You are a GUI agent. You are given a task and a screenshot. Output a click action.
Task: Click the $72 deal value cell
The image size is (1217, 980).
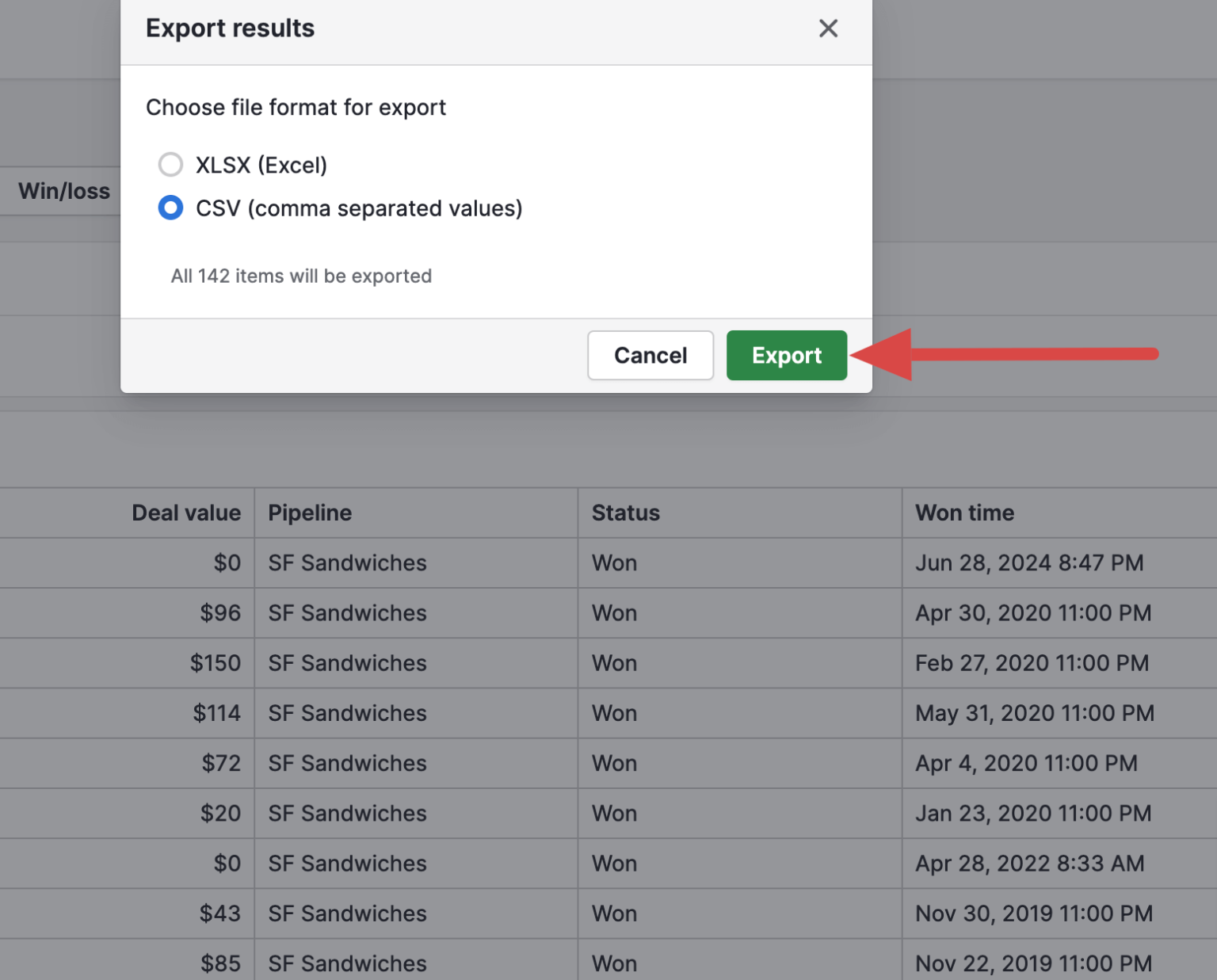(221, 763)
